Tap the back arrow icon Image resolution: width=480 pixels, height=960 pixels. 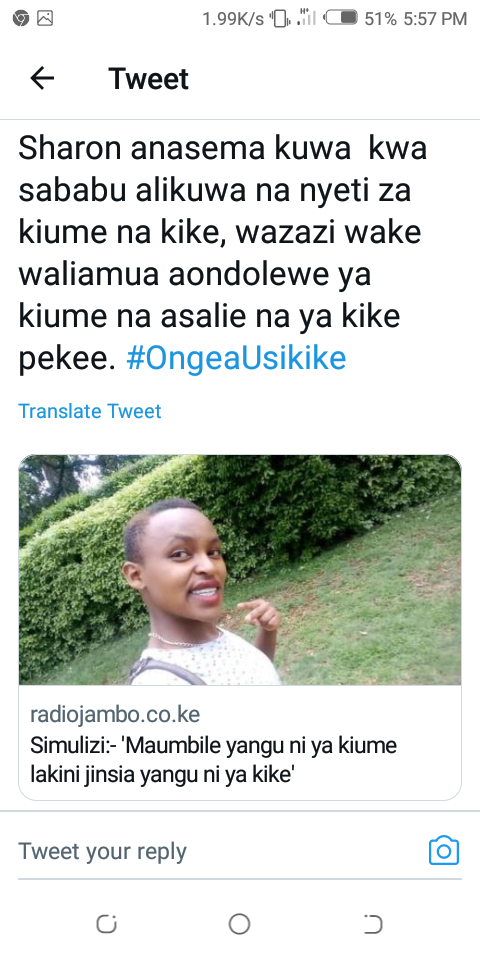point(42,78)
